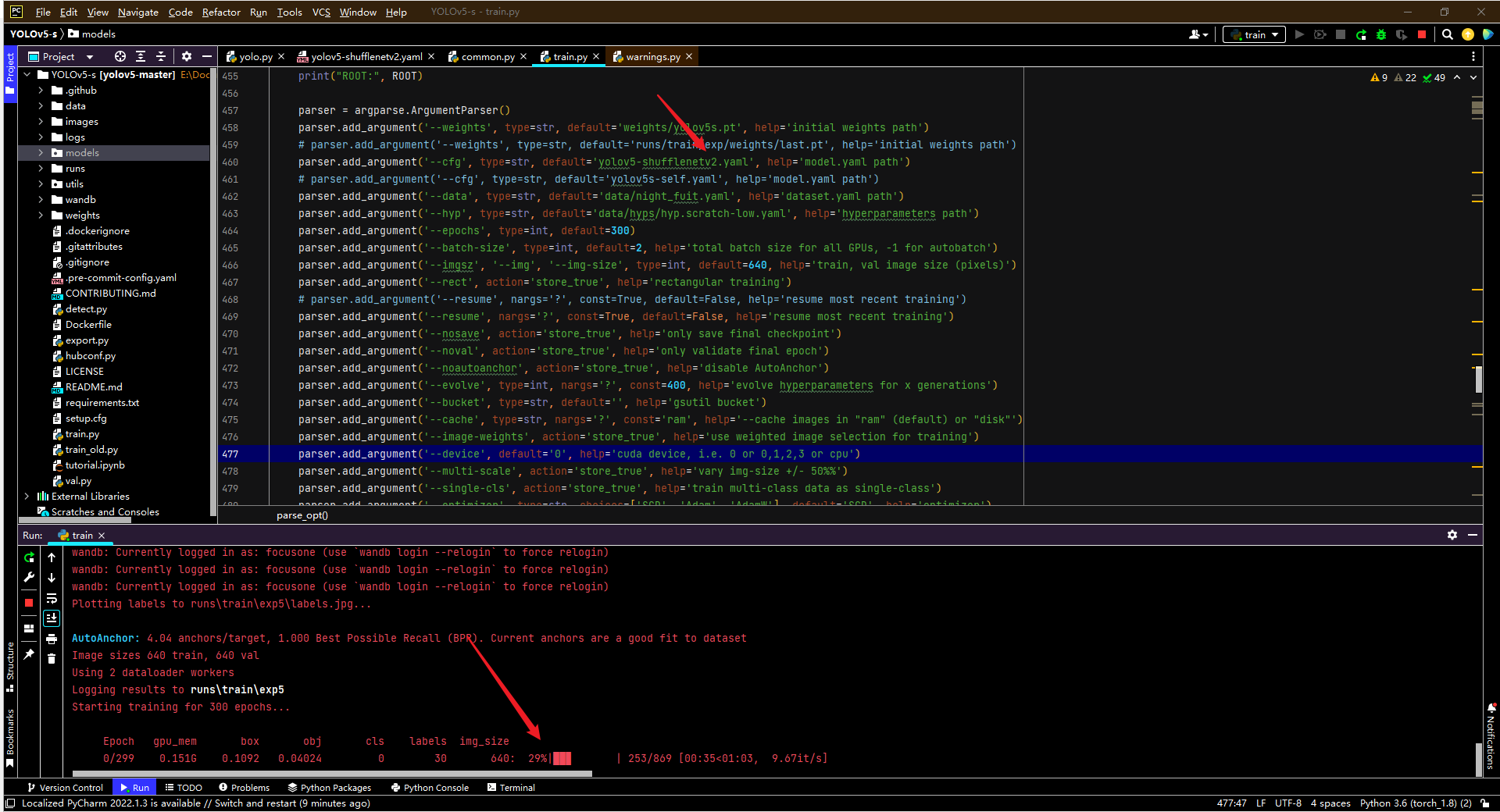This screenshot has width=1500, height=812.
Task: Stop train via Run panel red square
Action: coord(29,603)
